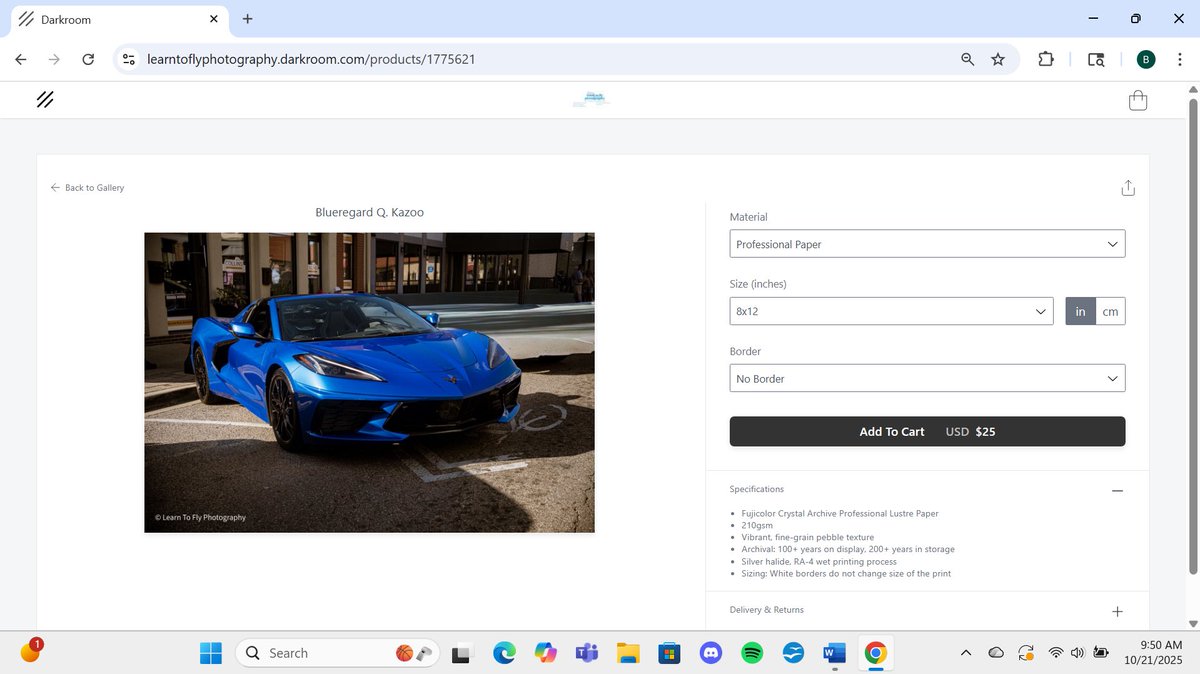The image size is (1200, 674).
Task: Open the shopping cart bag icon
Action: pos(1137,101)
